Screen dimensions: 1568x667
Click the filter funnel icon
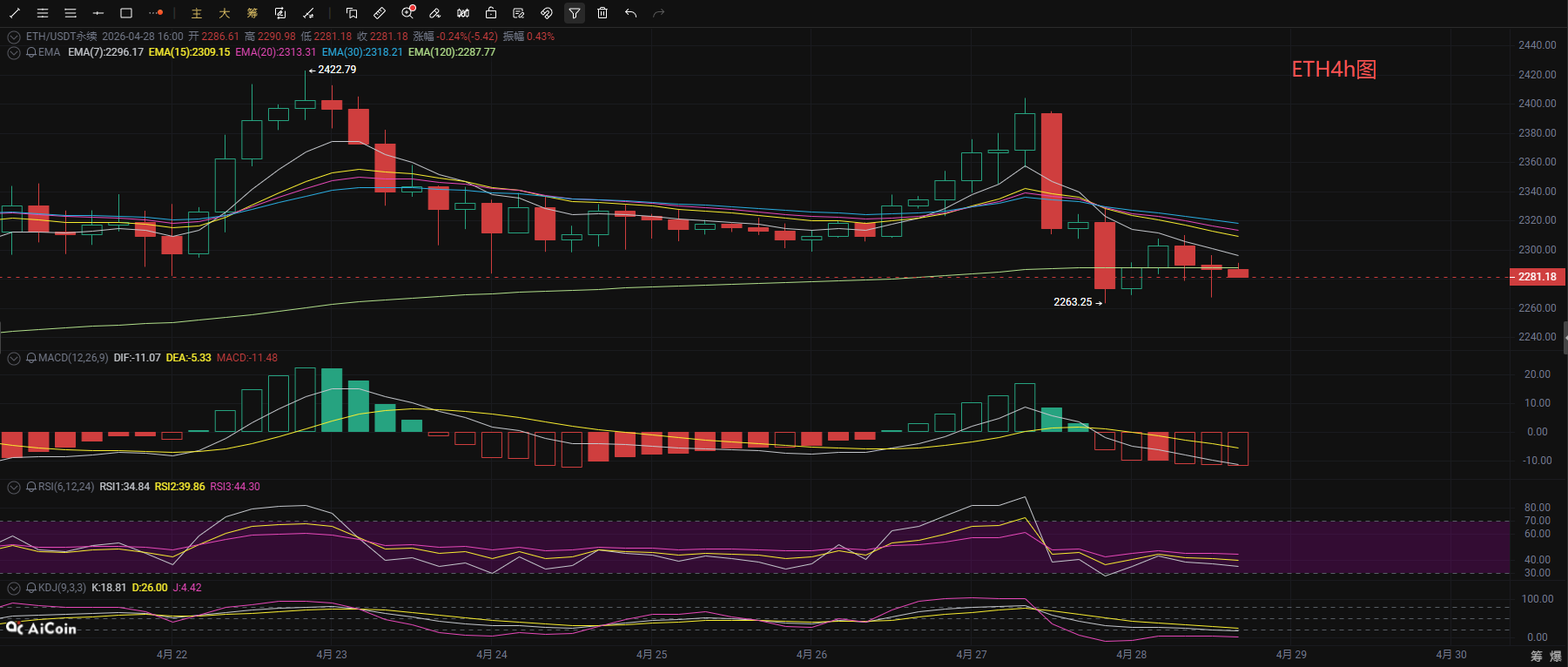575,13
